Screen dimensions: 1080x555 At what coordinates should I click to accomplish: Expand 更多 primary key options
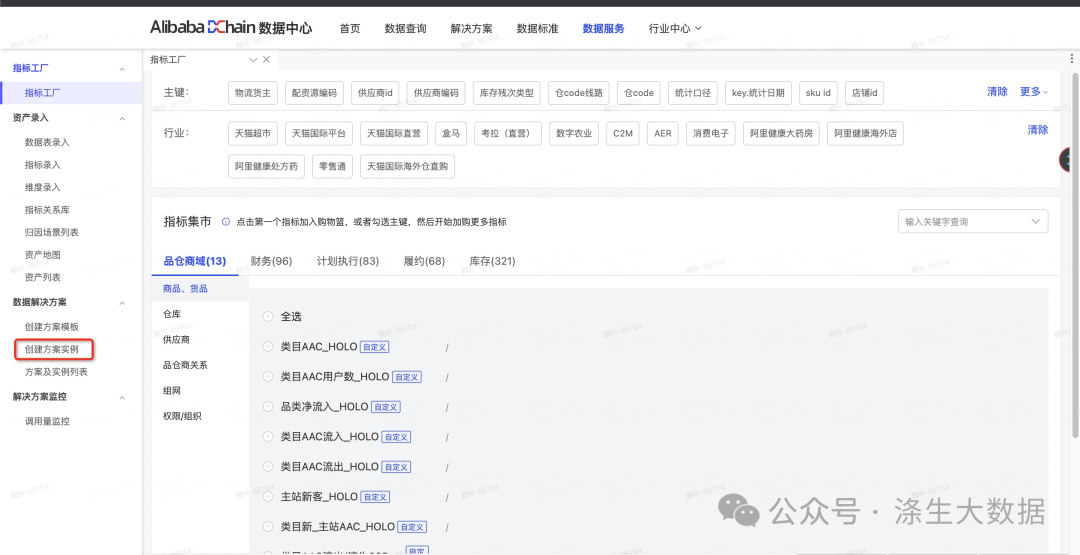1034,92
